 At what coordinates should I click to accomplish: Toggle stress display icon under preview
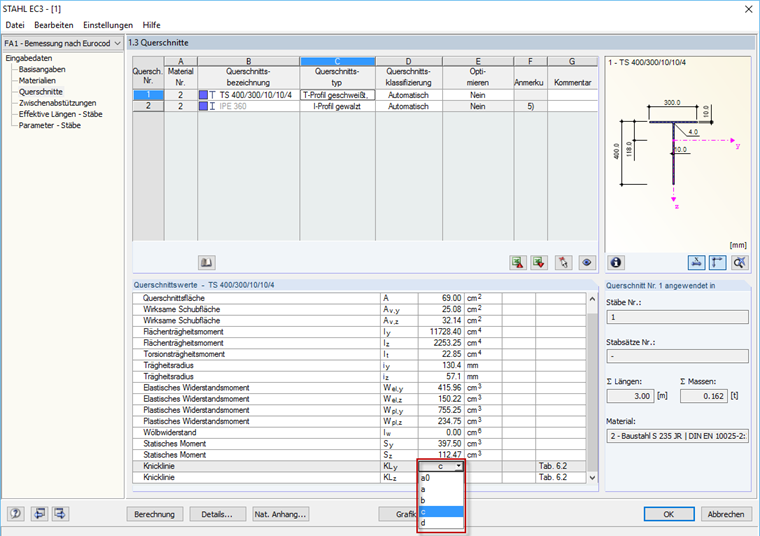pyautogui.click(x=697, y=263)
